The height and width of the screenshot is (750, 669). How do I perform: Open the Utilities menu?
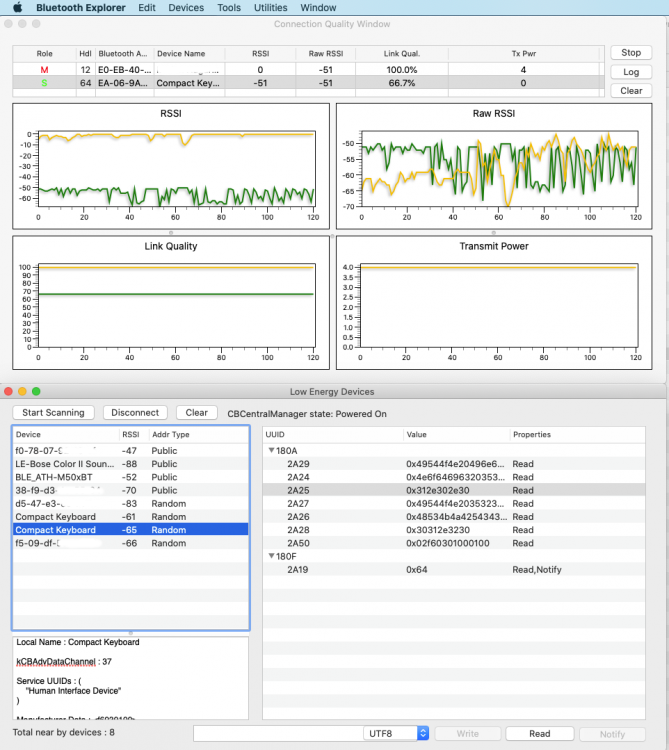pos(270,7)
